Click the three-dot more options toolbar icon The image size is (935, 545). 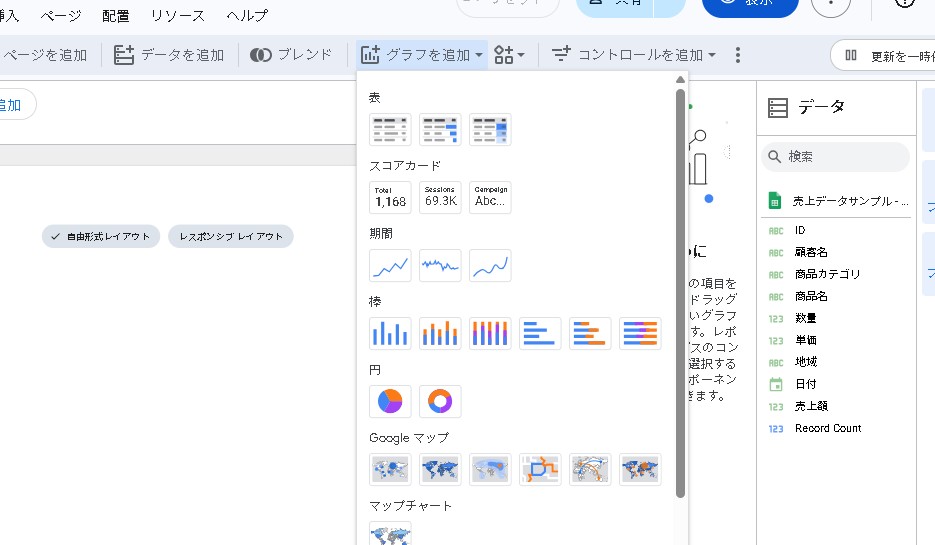tap(738, 55)
